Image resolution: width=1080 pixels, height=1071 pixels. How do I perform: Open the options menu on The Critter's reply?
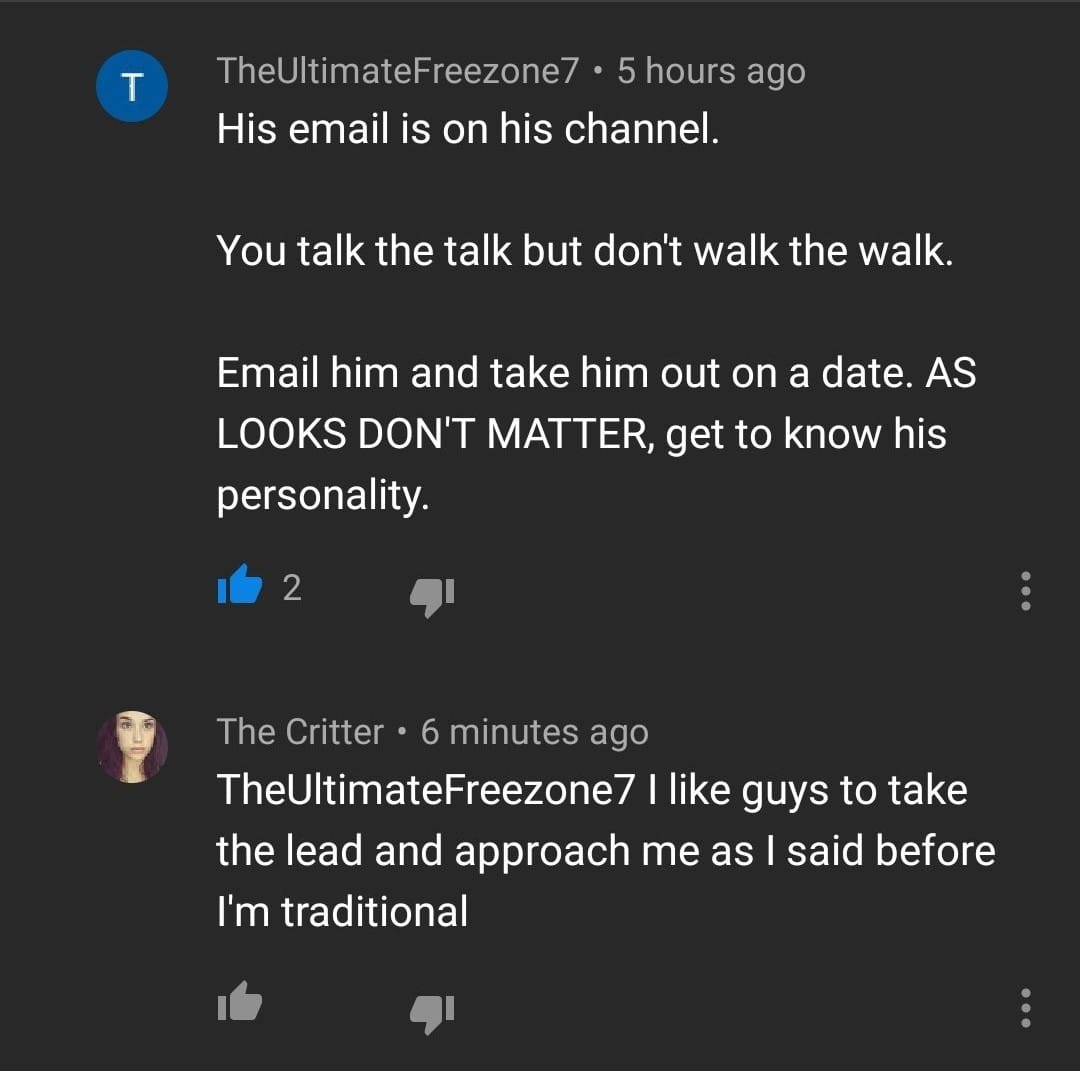click(x=1024, y=1010)
